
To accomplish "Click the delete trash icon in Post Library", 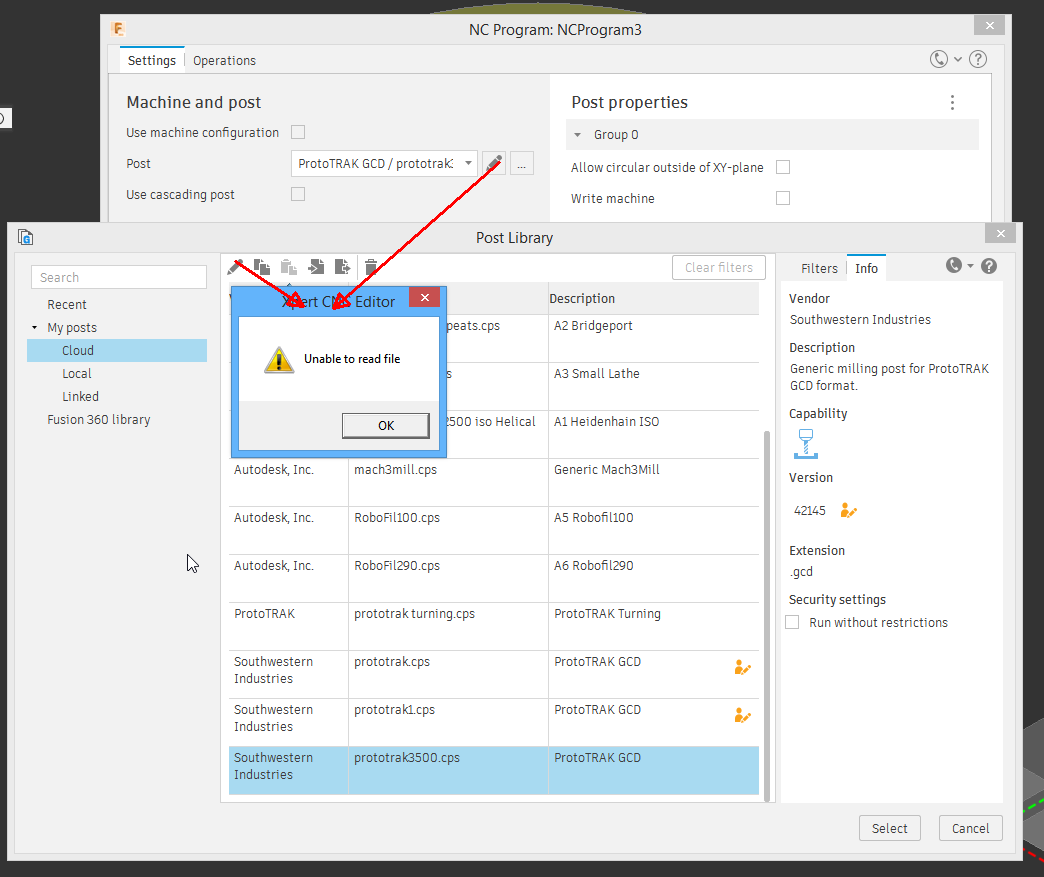I will (370, 267).
